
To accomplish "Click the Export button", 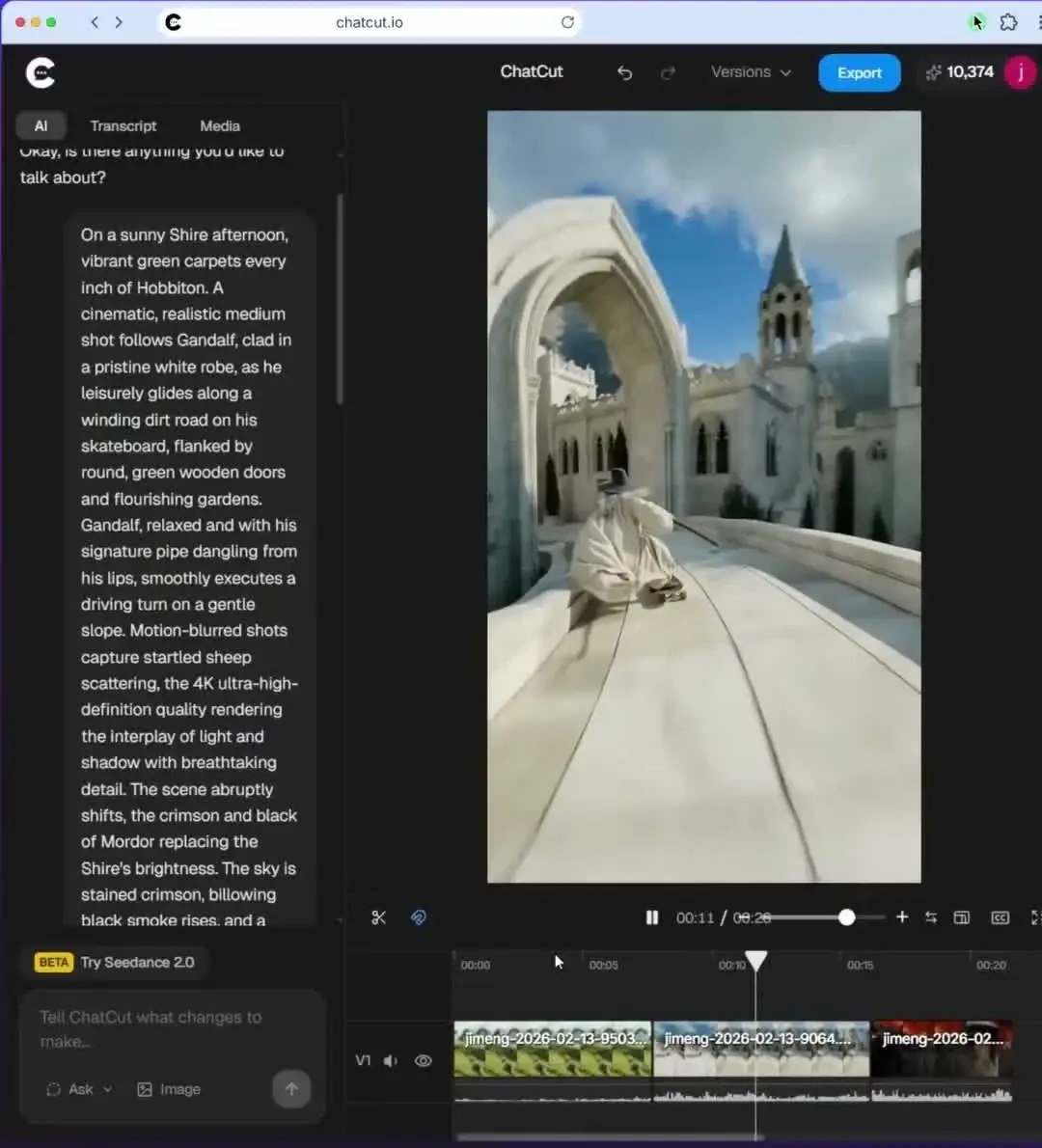I will coord(859,72).
